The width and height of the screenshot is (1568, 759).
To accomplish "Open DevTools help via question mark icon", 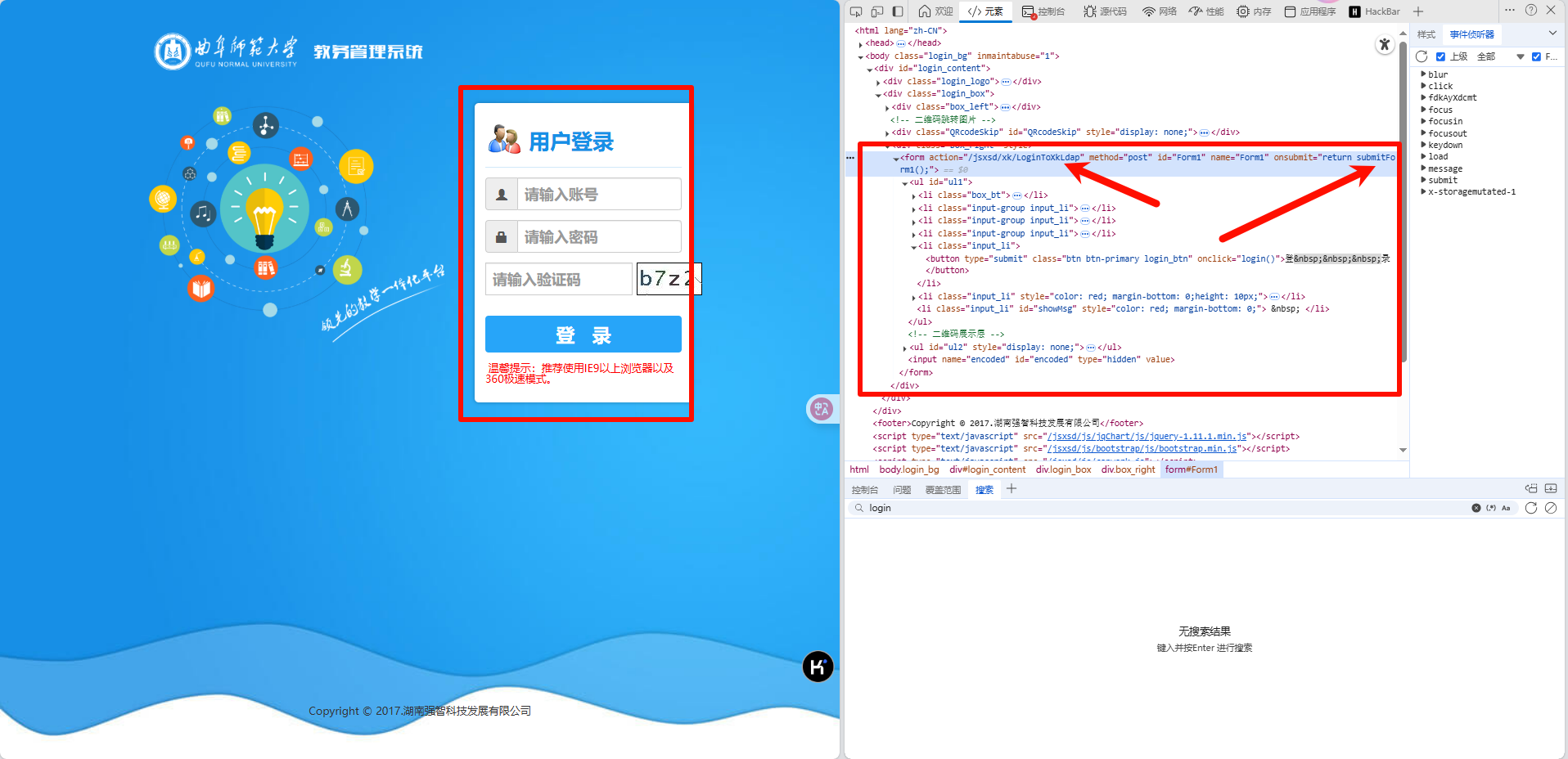I will tap(1530, 11).
